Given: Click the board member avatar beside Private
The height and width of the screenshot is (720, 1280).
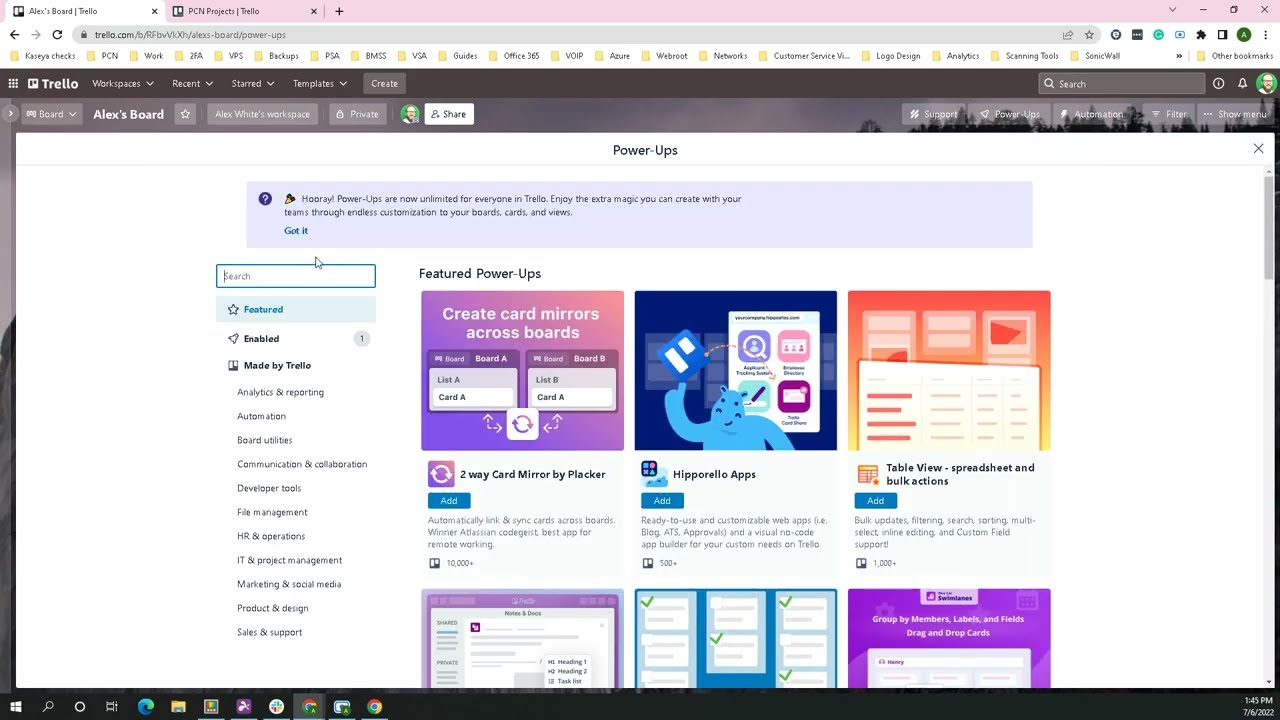Looking at the screenshot, I should pos(410,114).
